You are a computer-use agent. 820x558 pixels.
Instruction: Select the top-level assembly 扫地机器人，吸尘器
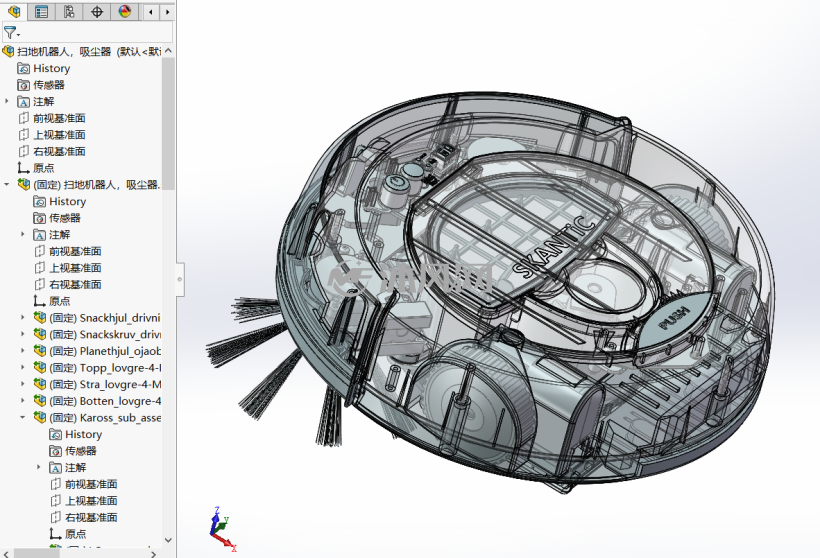(89, 51)
